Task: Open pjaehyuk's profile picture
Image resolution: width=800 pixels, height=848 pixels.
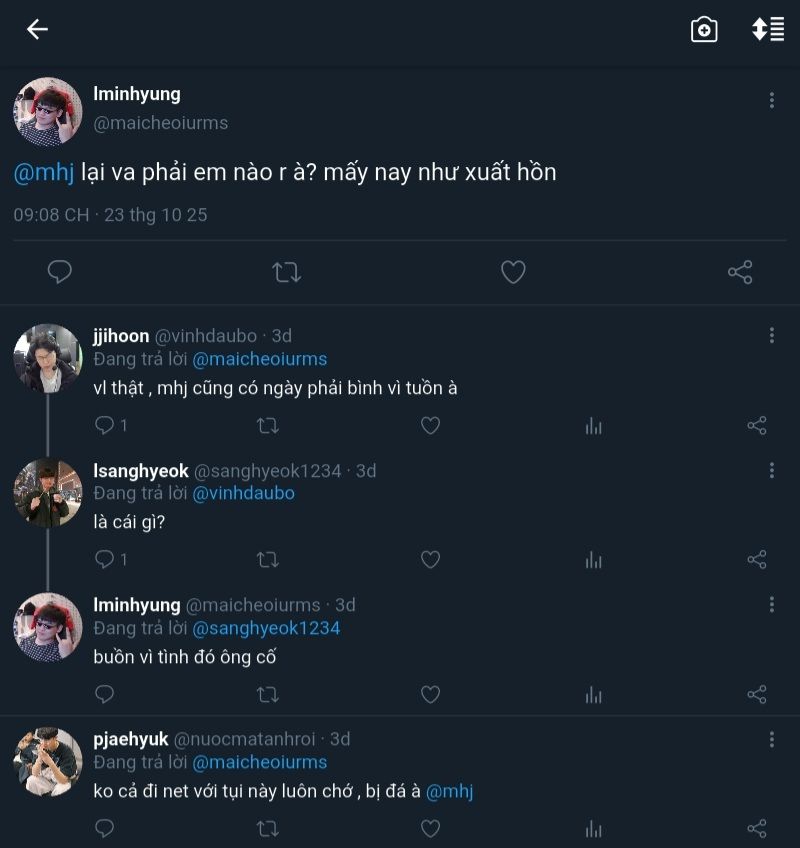Action: (x=47, y=761)
